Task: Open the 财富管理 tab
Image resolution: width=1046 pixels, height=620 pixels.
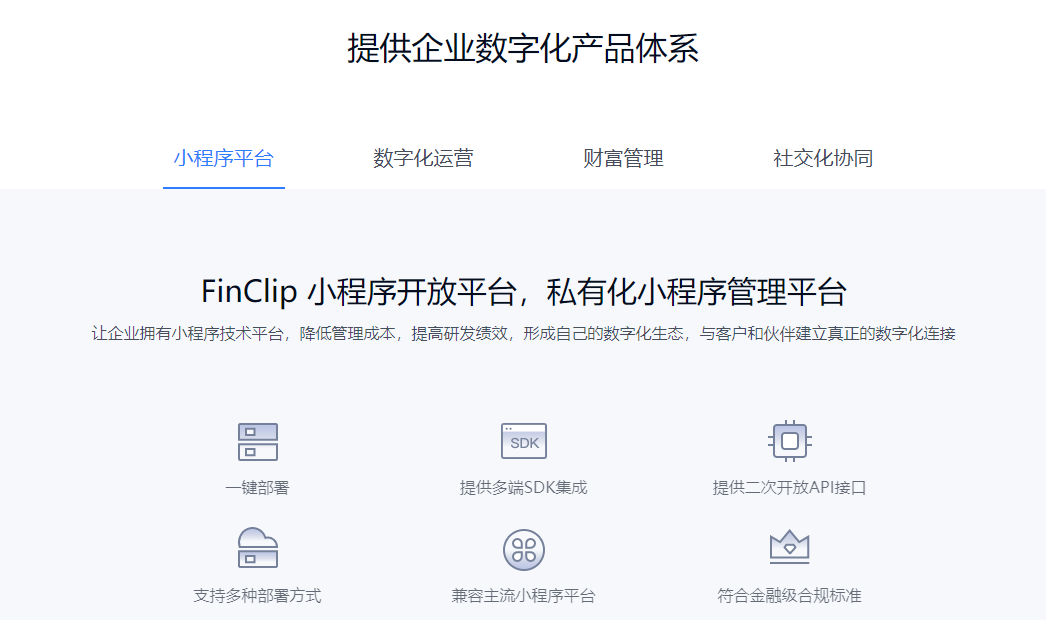Action: click(623, 158)
